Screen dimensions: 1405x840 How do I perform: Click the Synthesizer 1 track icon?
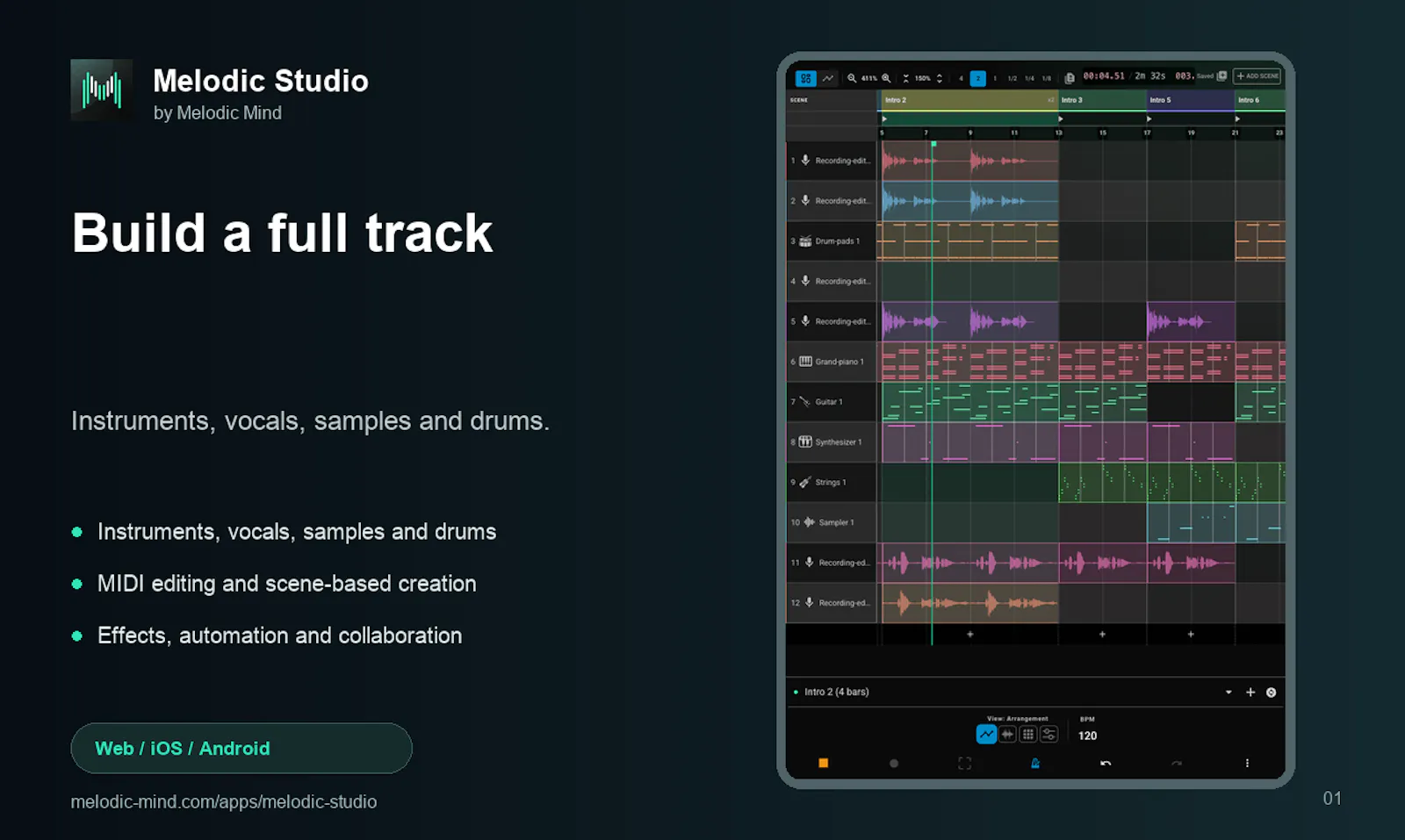point(805,442)
